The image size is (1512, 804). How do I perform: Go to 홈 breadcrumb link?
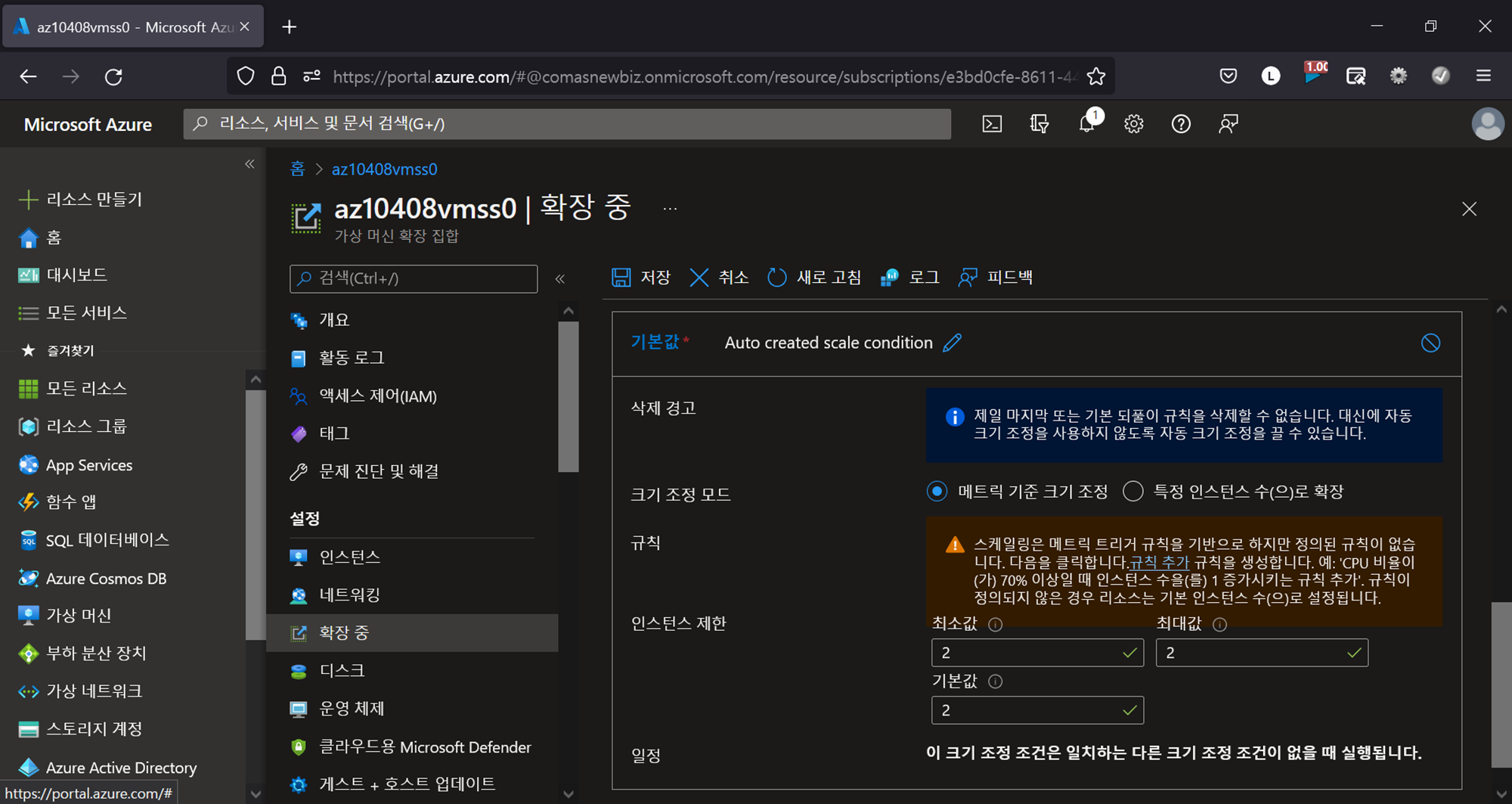(x=297, y=169)
